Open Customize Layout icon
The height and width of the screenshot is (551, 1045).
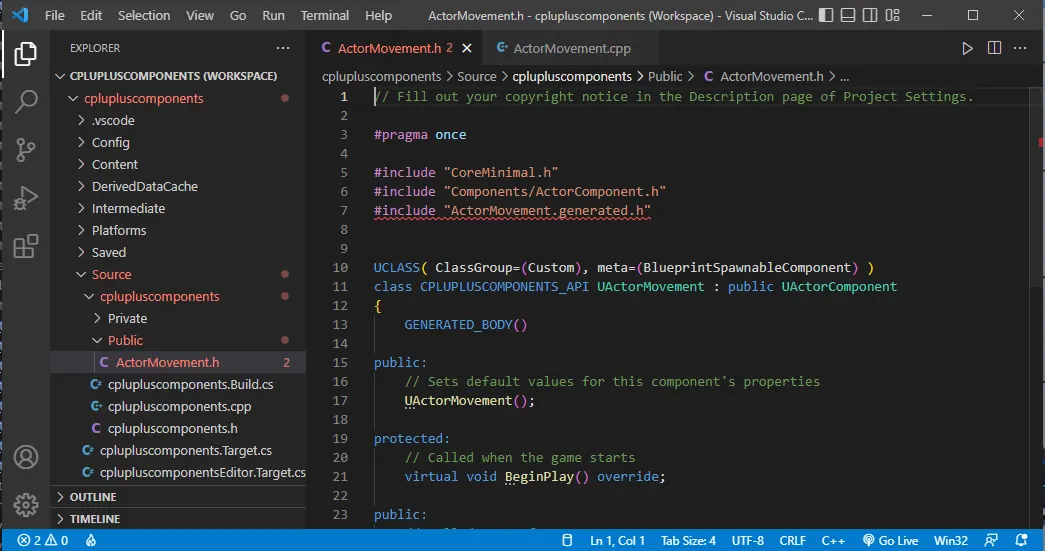(892, 15)
